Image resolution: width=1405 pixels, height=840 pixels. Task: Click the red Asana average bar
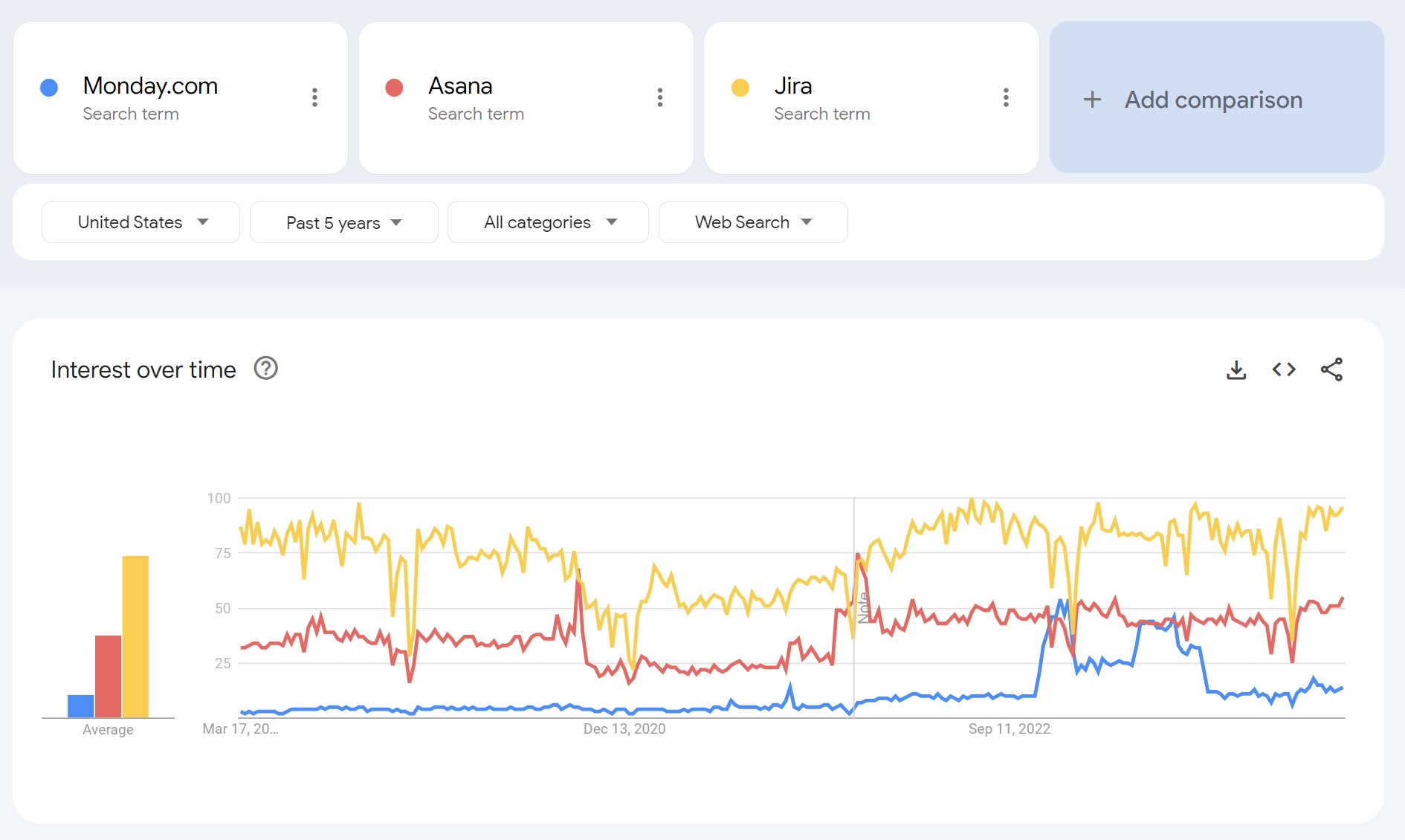point(108,676)
